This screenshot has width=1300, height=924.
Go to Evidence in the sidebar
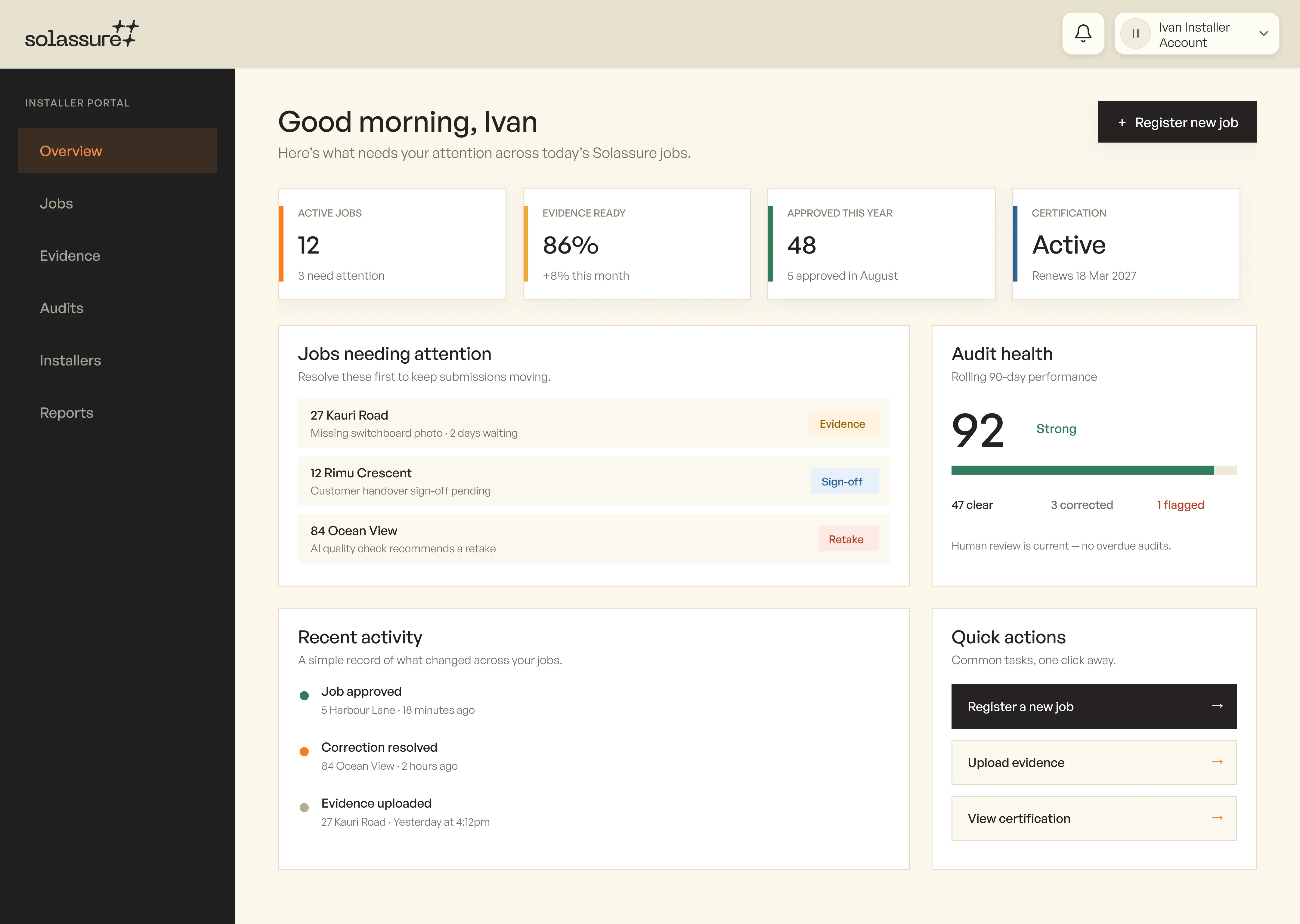coord(117,255)
